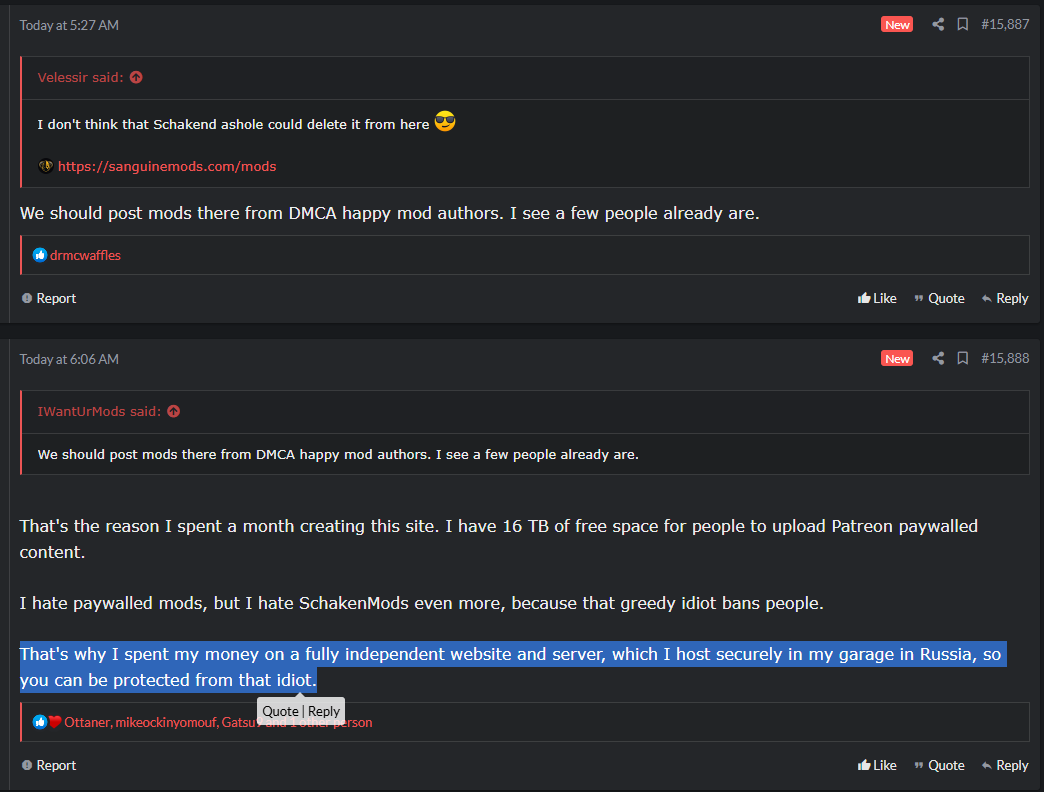The image size is (1044, 792).
Task: Report the 6:06 AM post
Action: coord(49,765)
